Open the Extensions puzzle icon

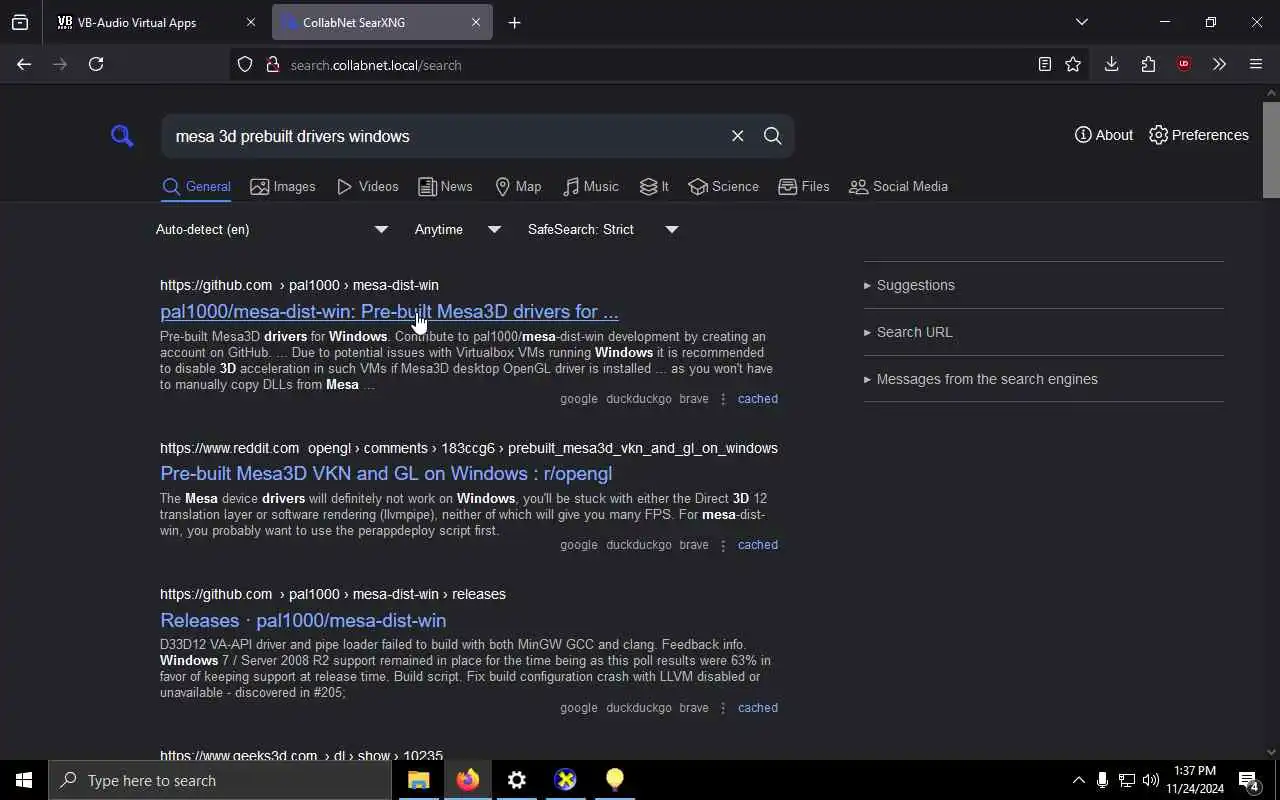[x=1148, y=64]
